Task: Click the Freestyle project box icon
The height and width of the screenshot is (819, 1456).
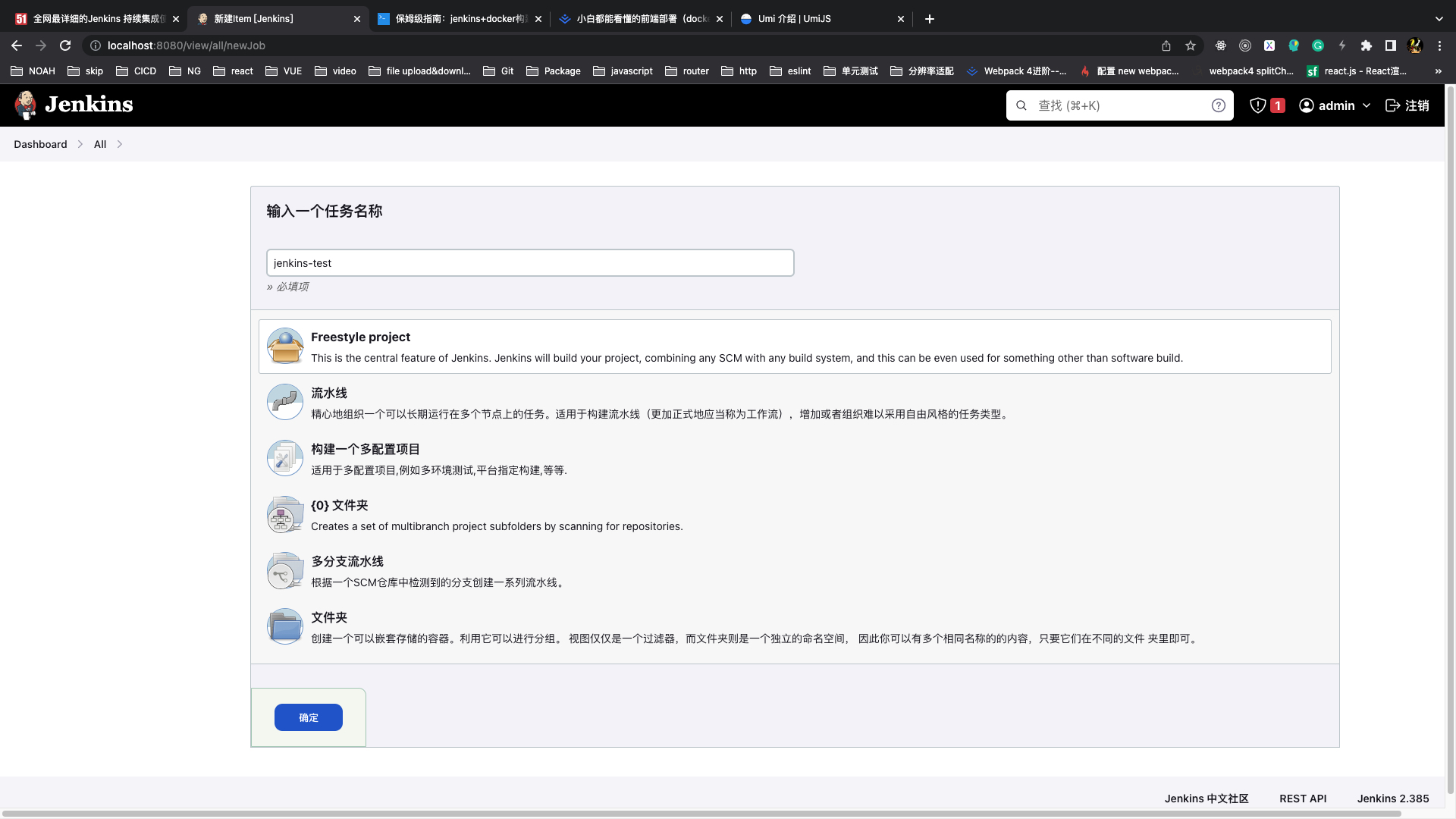Action: pyautogui.click(x=285, y=347)
